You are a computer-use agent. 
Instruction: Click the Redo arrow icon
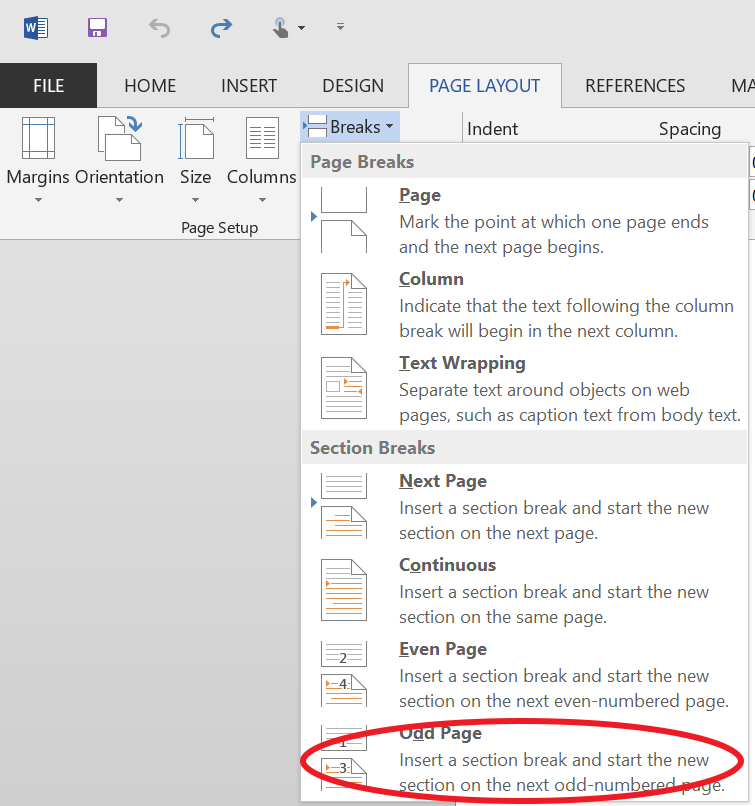[x=221, y=27]
